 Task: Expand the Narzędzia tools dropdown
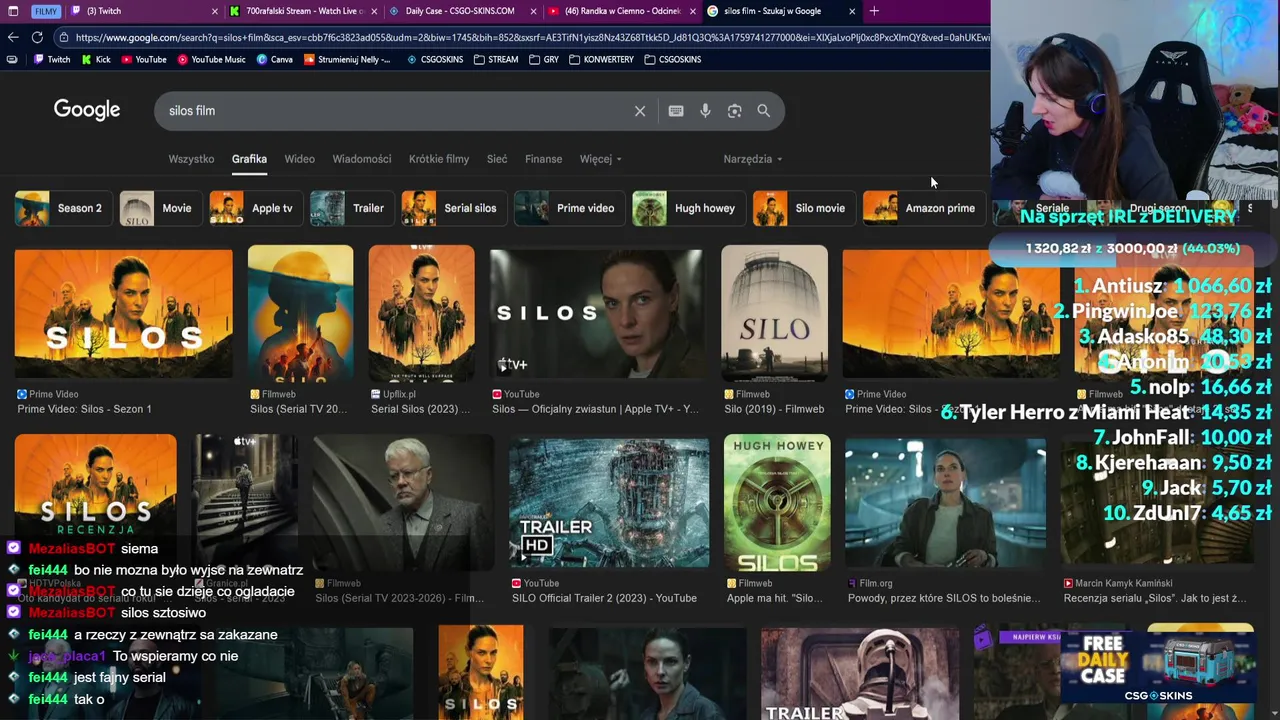(x=752, y=159)
